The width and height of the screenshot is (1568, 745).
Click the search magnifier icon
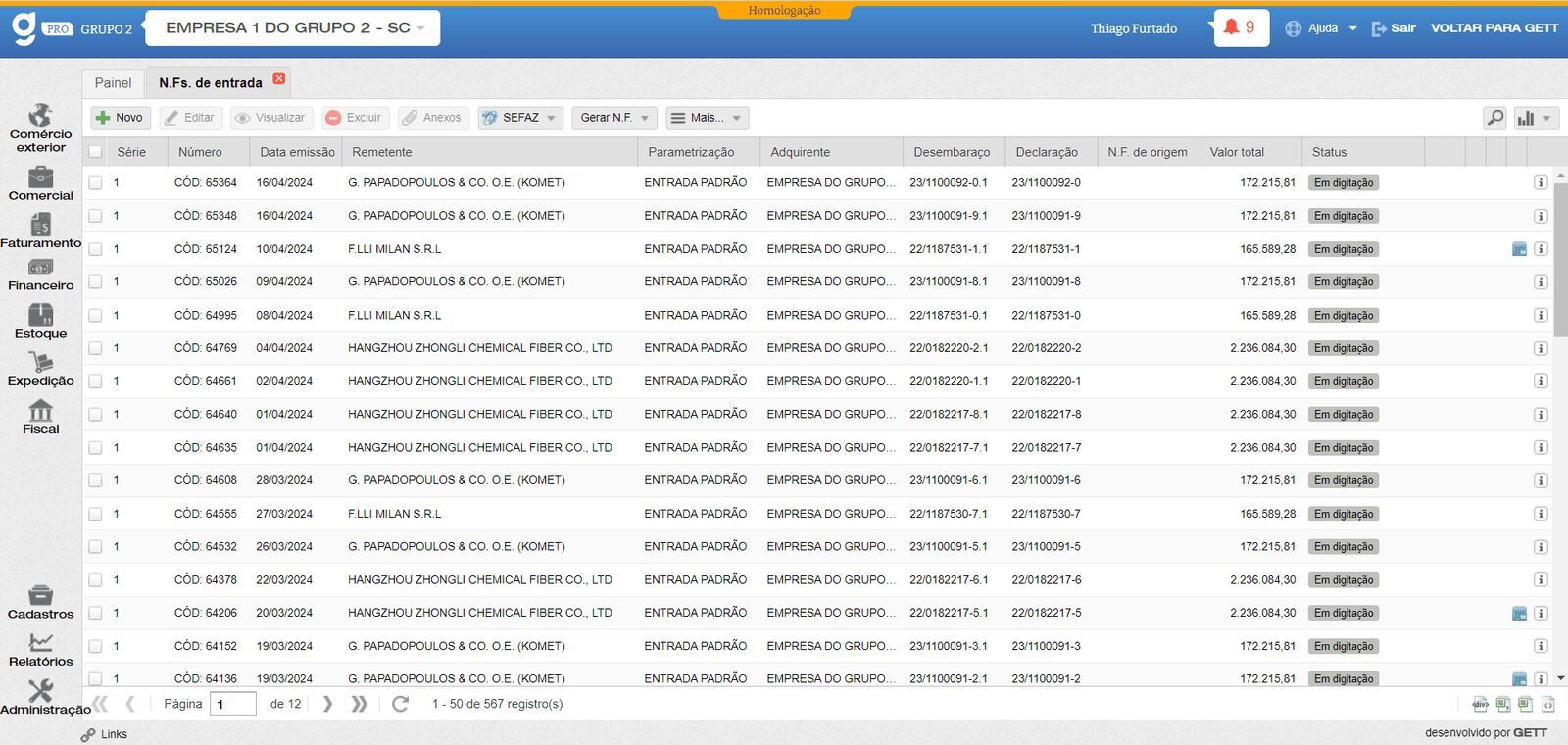[x=1494, y=118]
